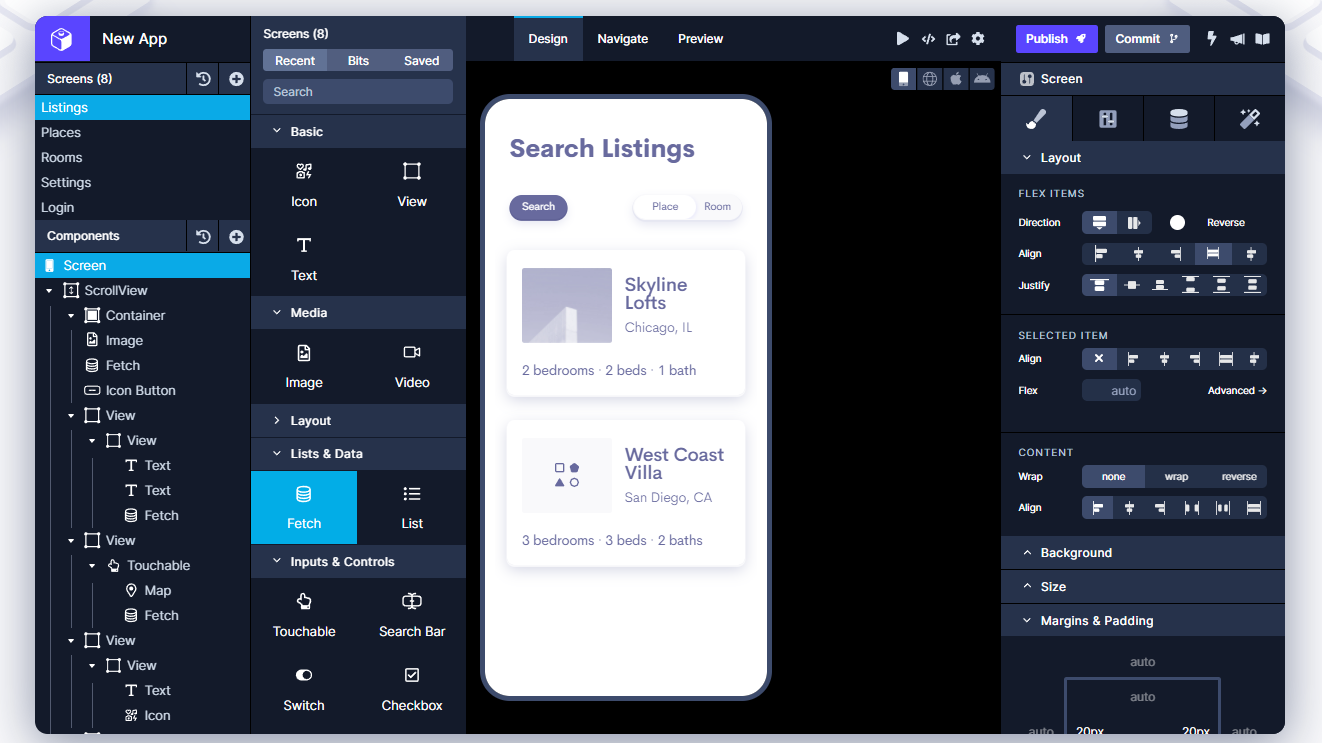Select the Search Bar bit
The width and height of the screenshot is (1322, 743).
point(412,615)
